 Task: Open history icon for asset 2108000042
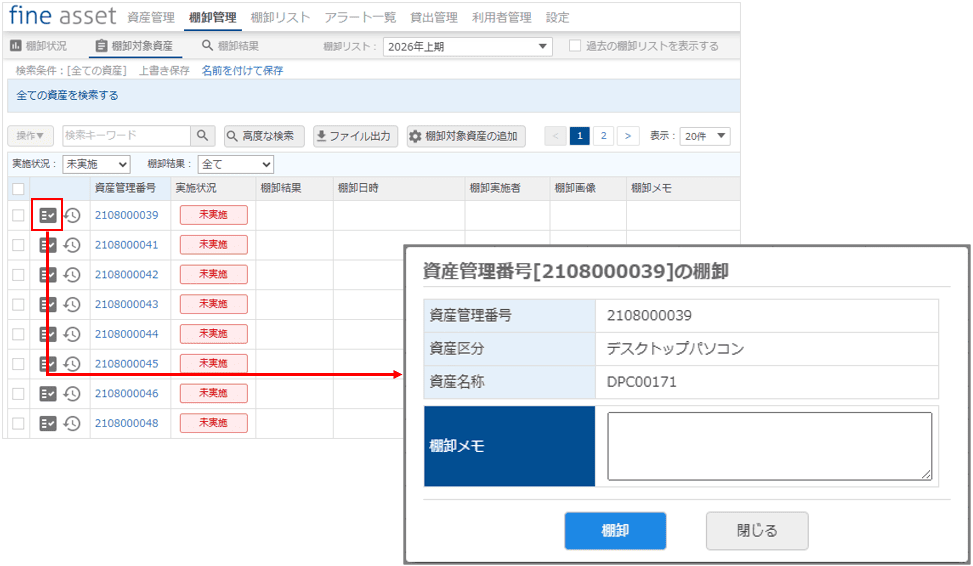click(73, 275)
